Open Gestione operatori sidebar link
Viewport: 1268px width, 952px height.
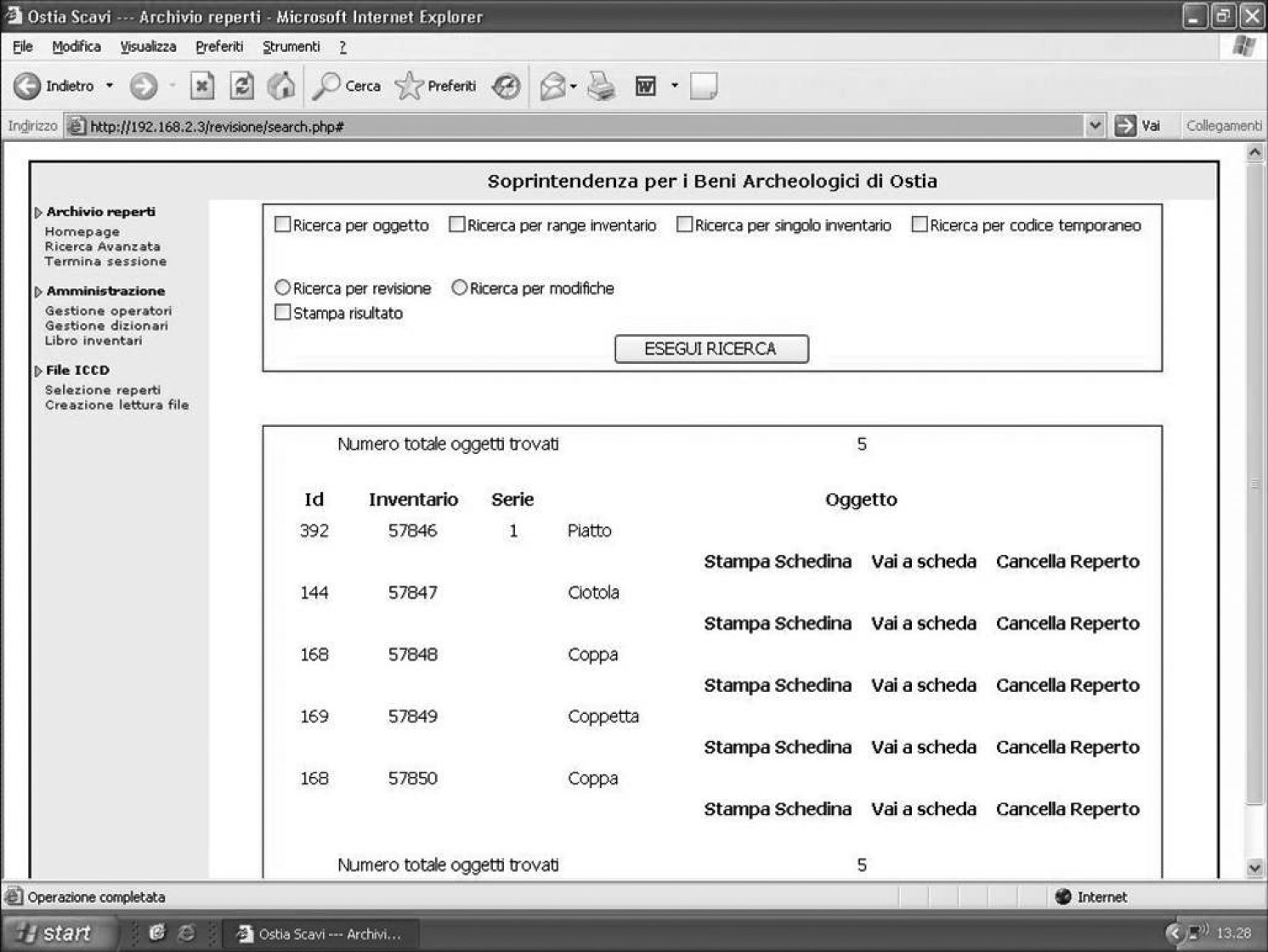pyautogui.click(x=109, y=310)
